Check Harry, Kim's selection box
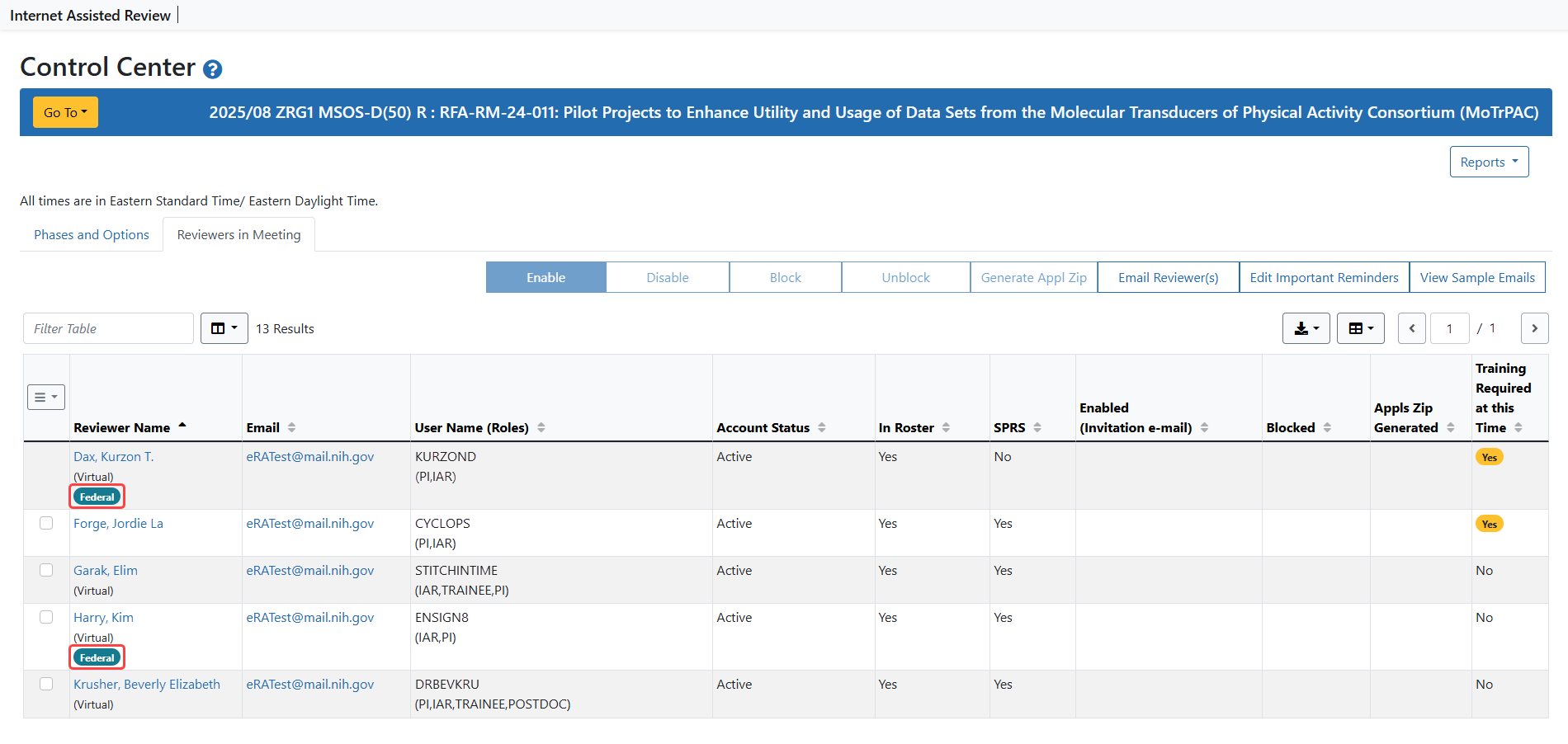Viewport: 1568px width, 744px height. coord(46,616)
